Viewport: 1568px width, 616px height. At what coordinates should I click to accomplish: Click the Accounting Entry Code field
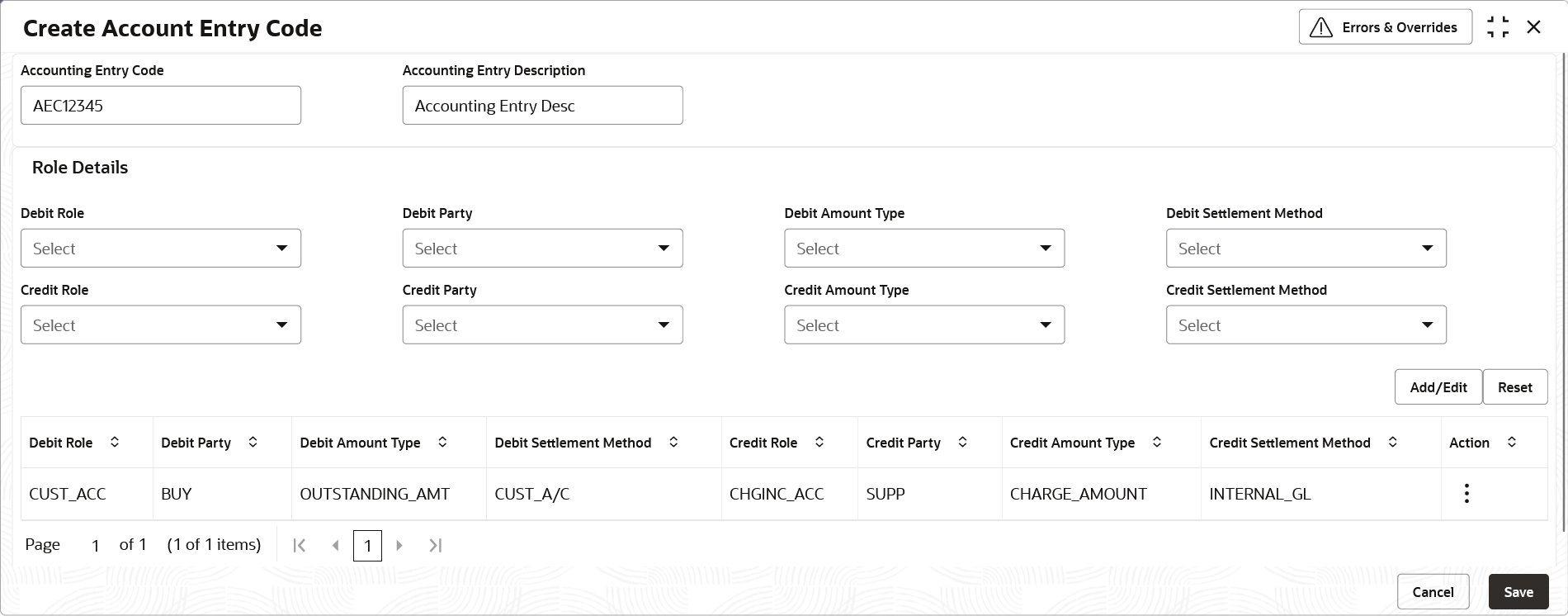(161, 106)
